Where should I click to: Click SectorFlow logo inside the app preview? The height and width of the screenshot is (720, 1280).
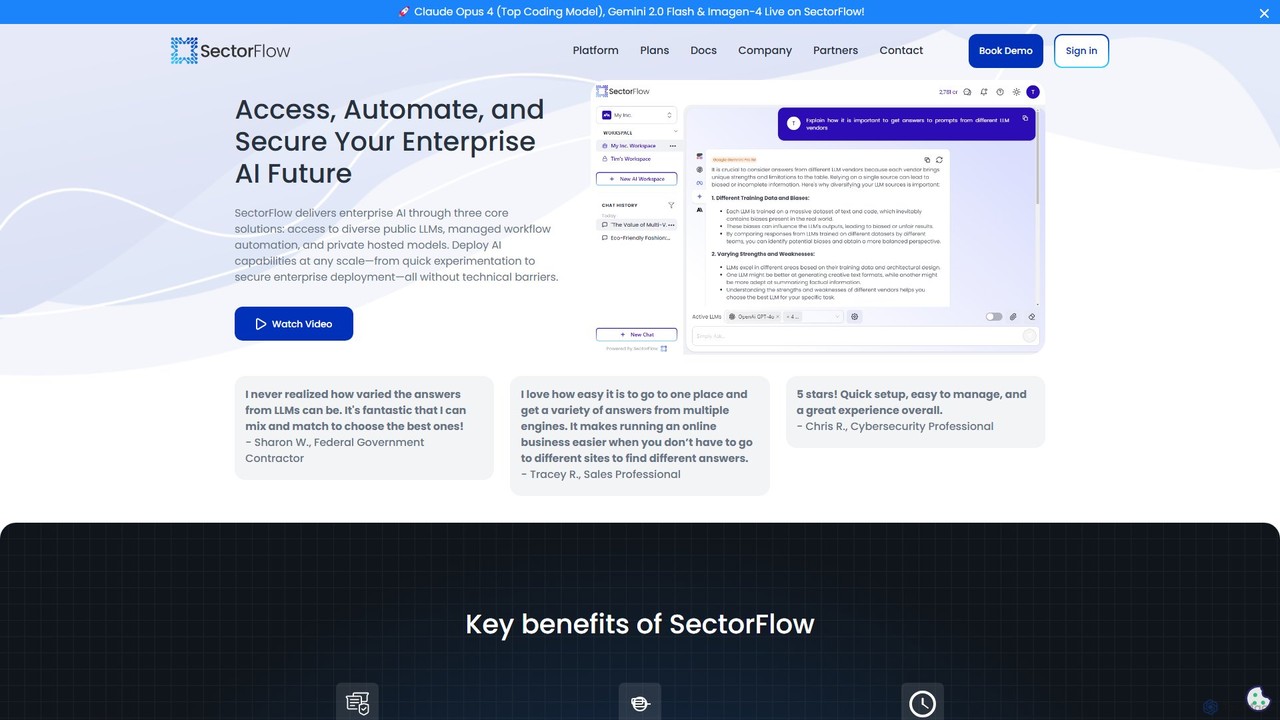[x=623, y=91]
